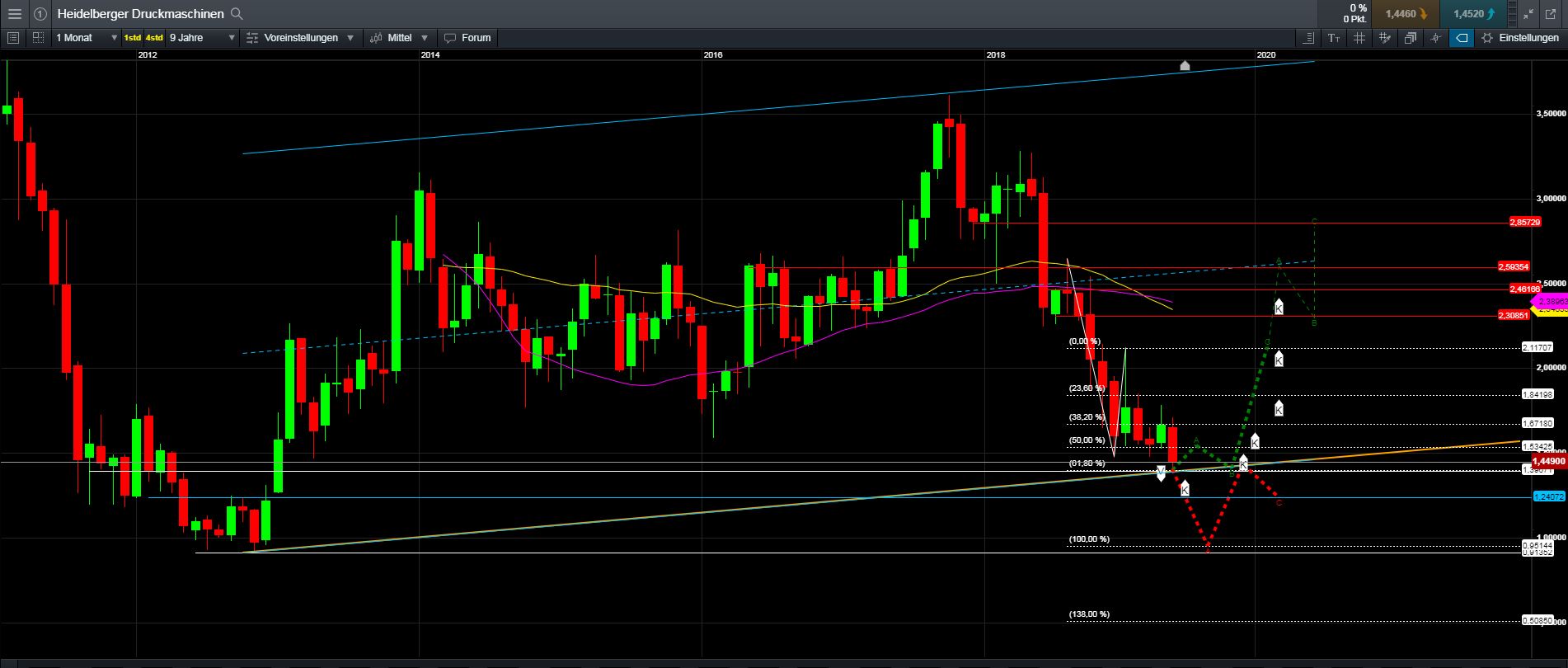The width and height of the screenshot is (1568, 668).
Task: Open the hamburger main menu
Action: click(x=14, y=13)
